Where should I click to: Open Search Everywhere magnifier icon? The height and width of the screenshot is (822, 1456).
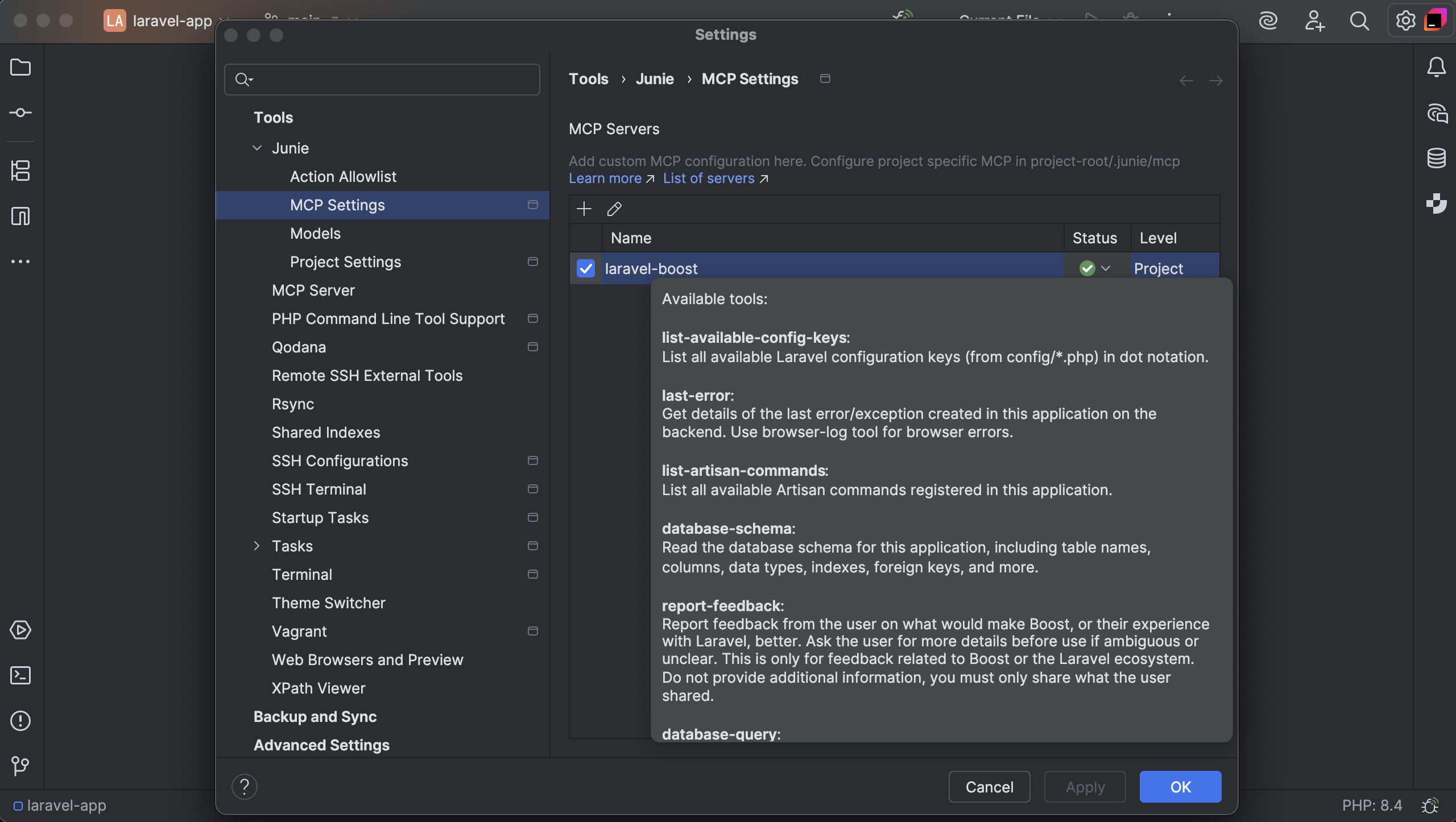point(1359,21)
